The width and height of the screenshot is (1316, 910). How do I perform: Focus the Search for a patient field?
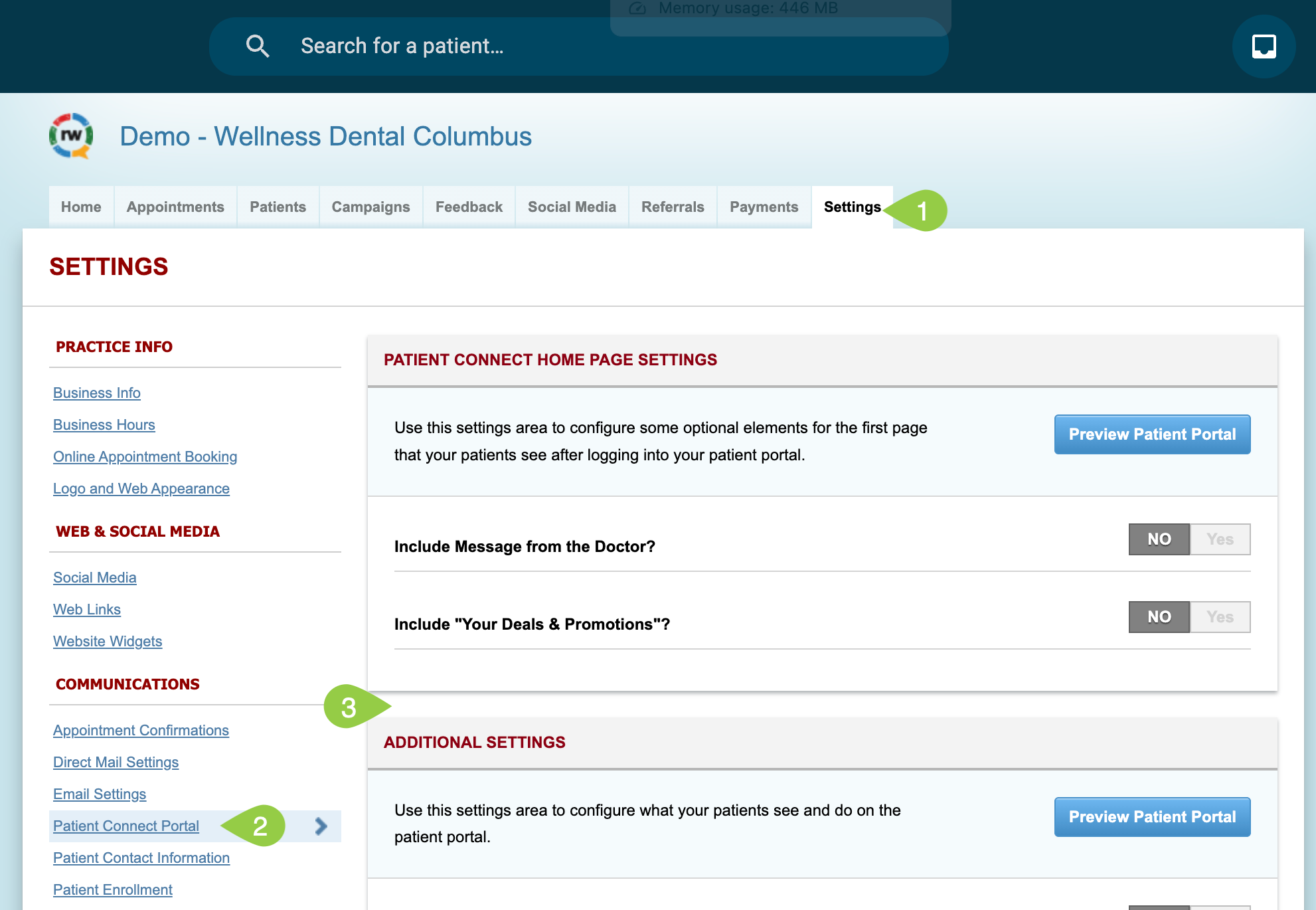point(578,46)
